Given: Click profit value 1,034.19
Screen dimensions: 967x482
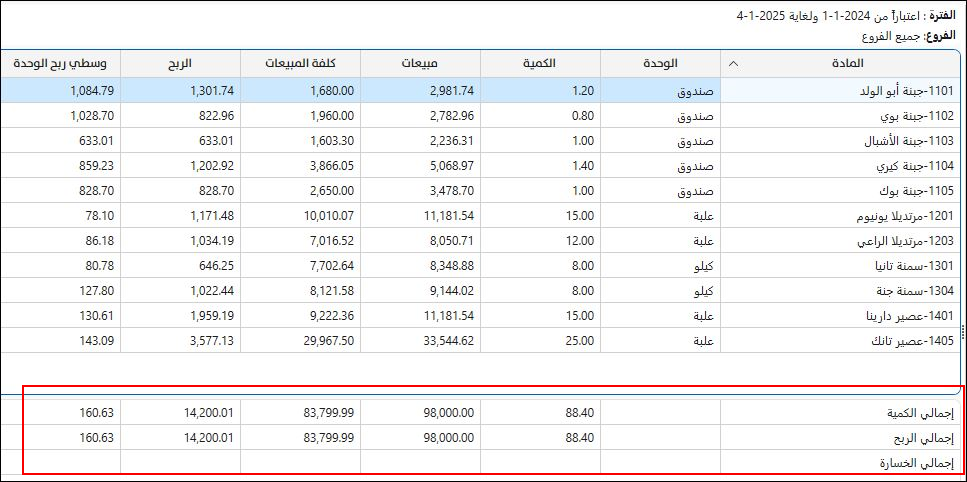Looking at the screenshot, I should [214, 240].
